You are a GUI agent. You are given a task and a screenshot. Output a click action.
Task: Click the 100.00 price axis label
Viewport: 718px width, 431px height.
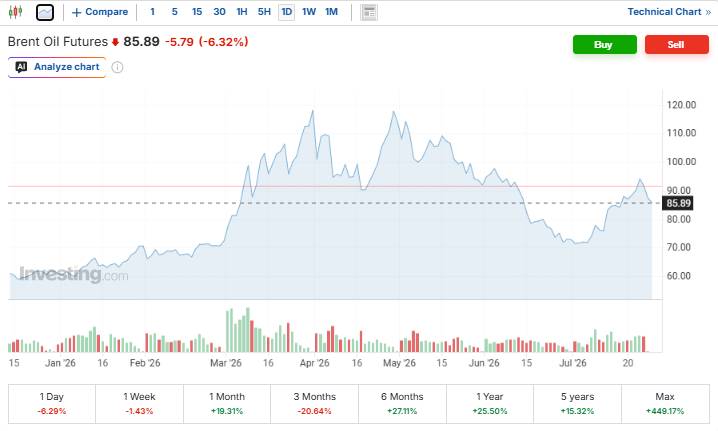(x=681, y=162)
